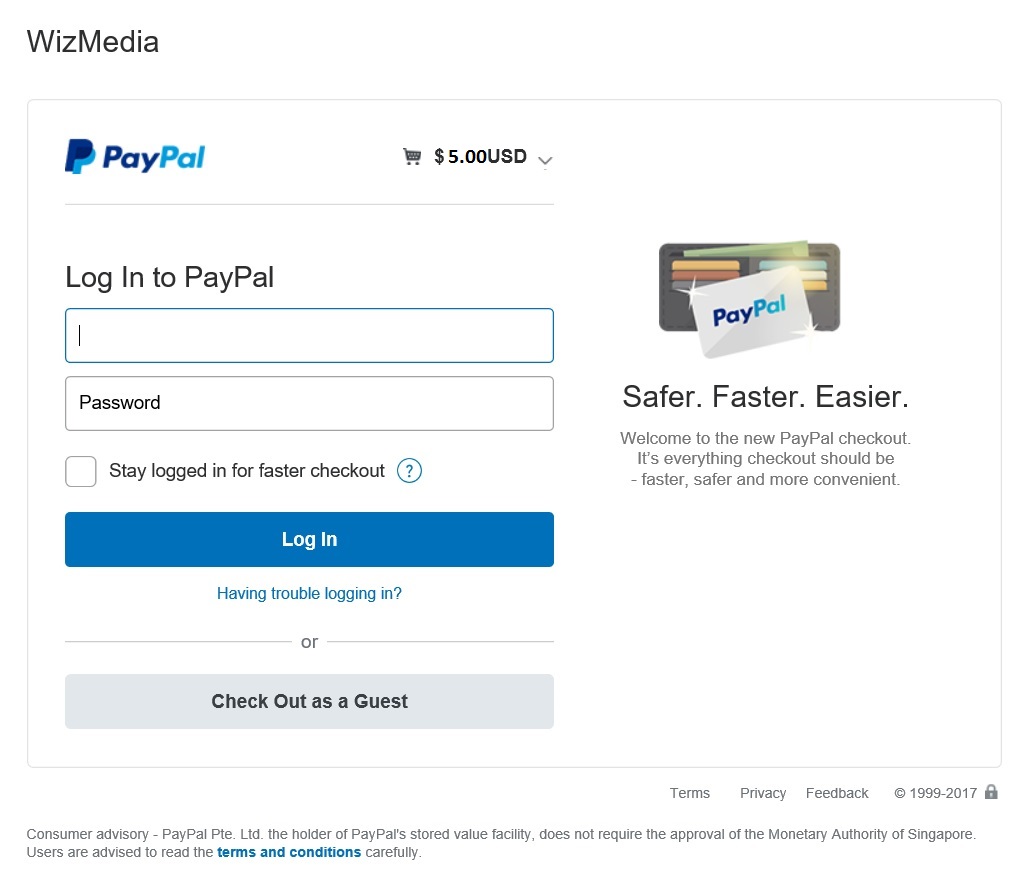The height and width of the screenshot is (879, 1021).
Task: Open the Having trouble logging in link
Action: [309, 593]
